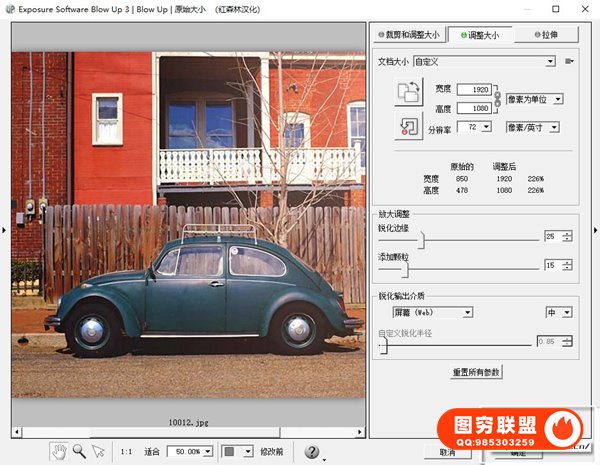600x465 pixels.
Task: Expand the 文档大小 preset dropdown
Action: (550, 61)
